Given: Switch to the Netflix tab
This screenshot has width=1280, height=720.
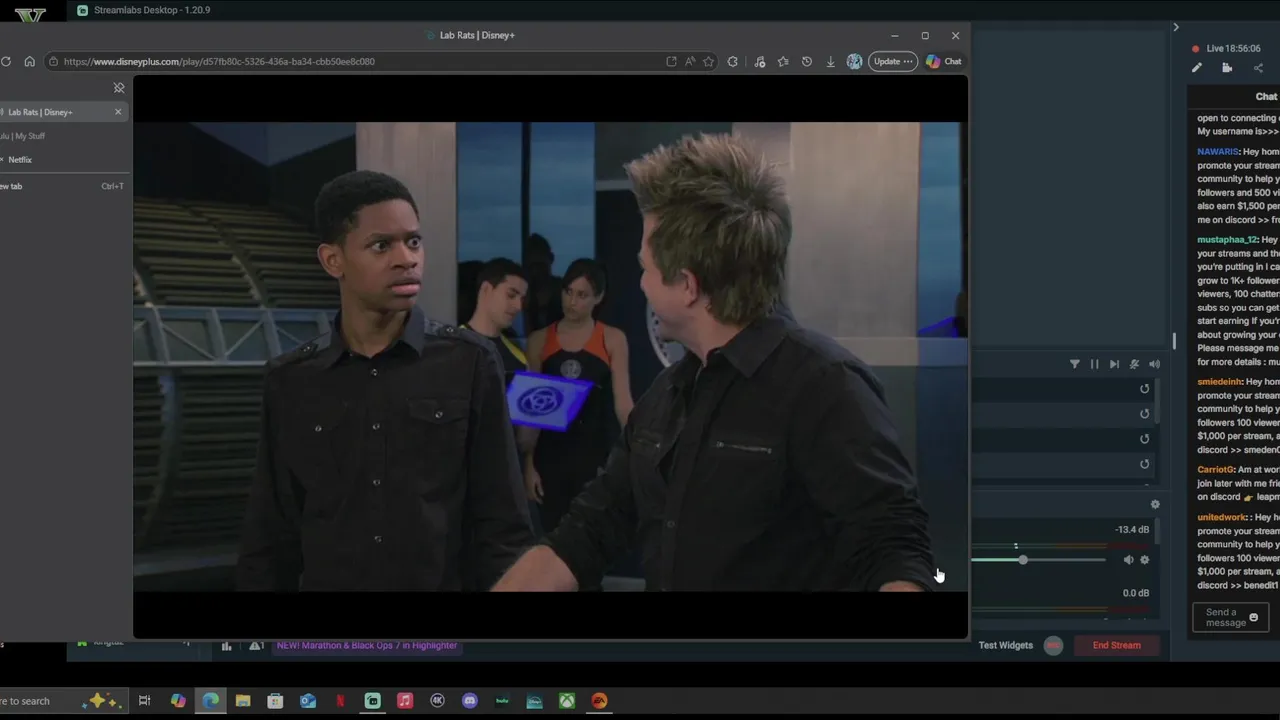Looking at the screenshot, I should point(62,160).
